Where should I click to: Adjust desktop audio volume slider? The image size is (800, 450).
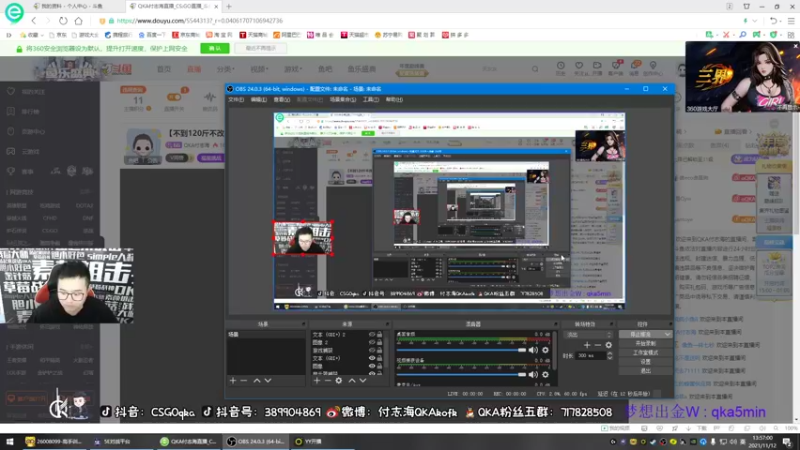461,350
